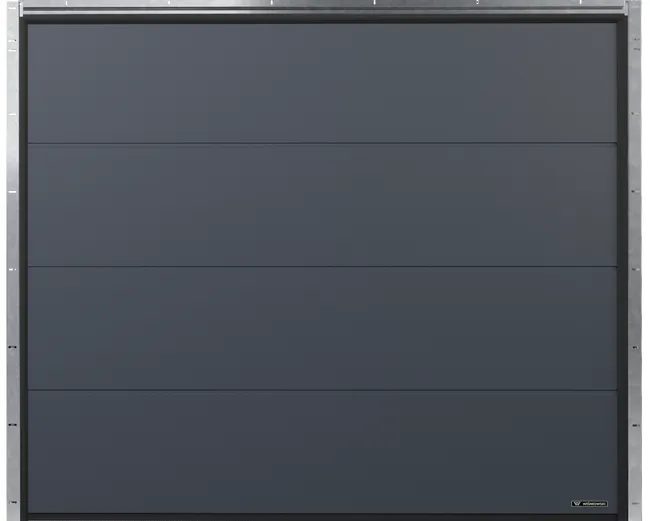Image resolution: width=650 pixels, height=521 pixels.
Task: Select the top garage door panel
Action: [322, 83]
